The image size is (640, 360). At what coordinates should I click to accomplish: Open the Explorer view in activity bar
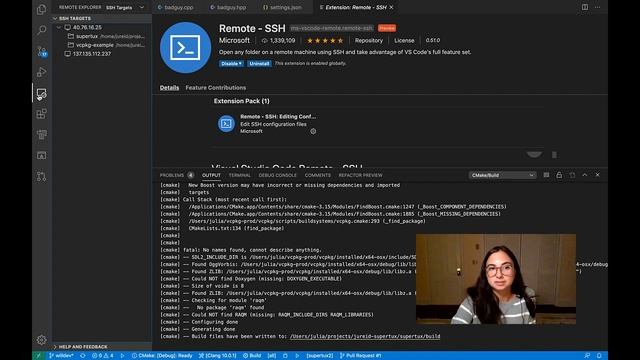[42, 9]
